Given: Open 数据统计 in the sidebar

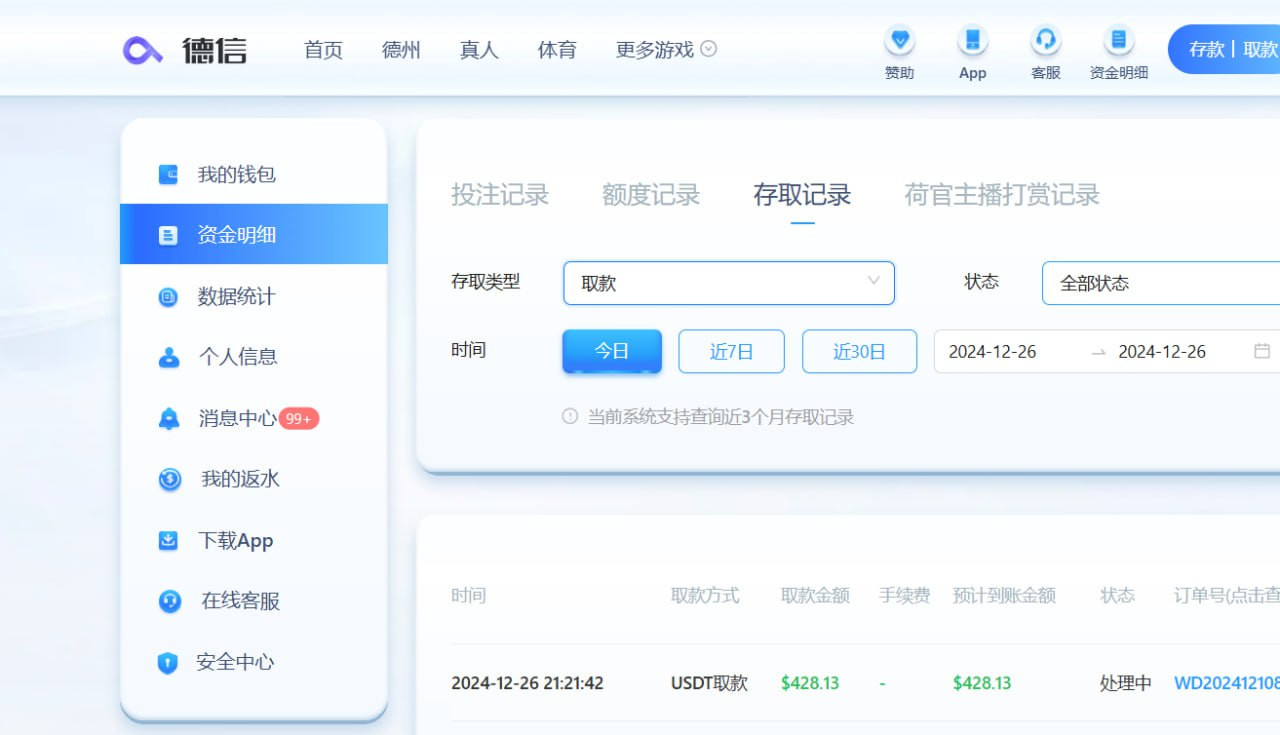Looking at the screenshot, I should (254, 296).
